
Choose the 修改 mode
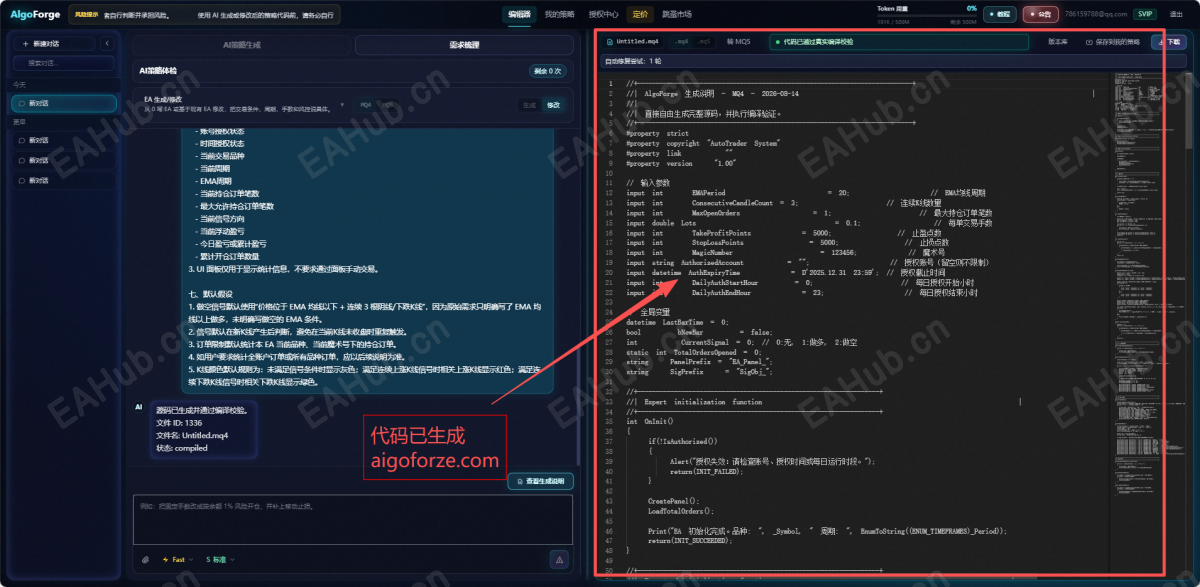click(553, 105)
